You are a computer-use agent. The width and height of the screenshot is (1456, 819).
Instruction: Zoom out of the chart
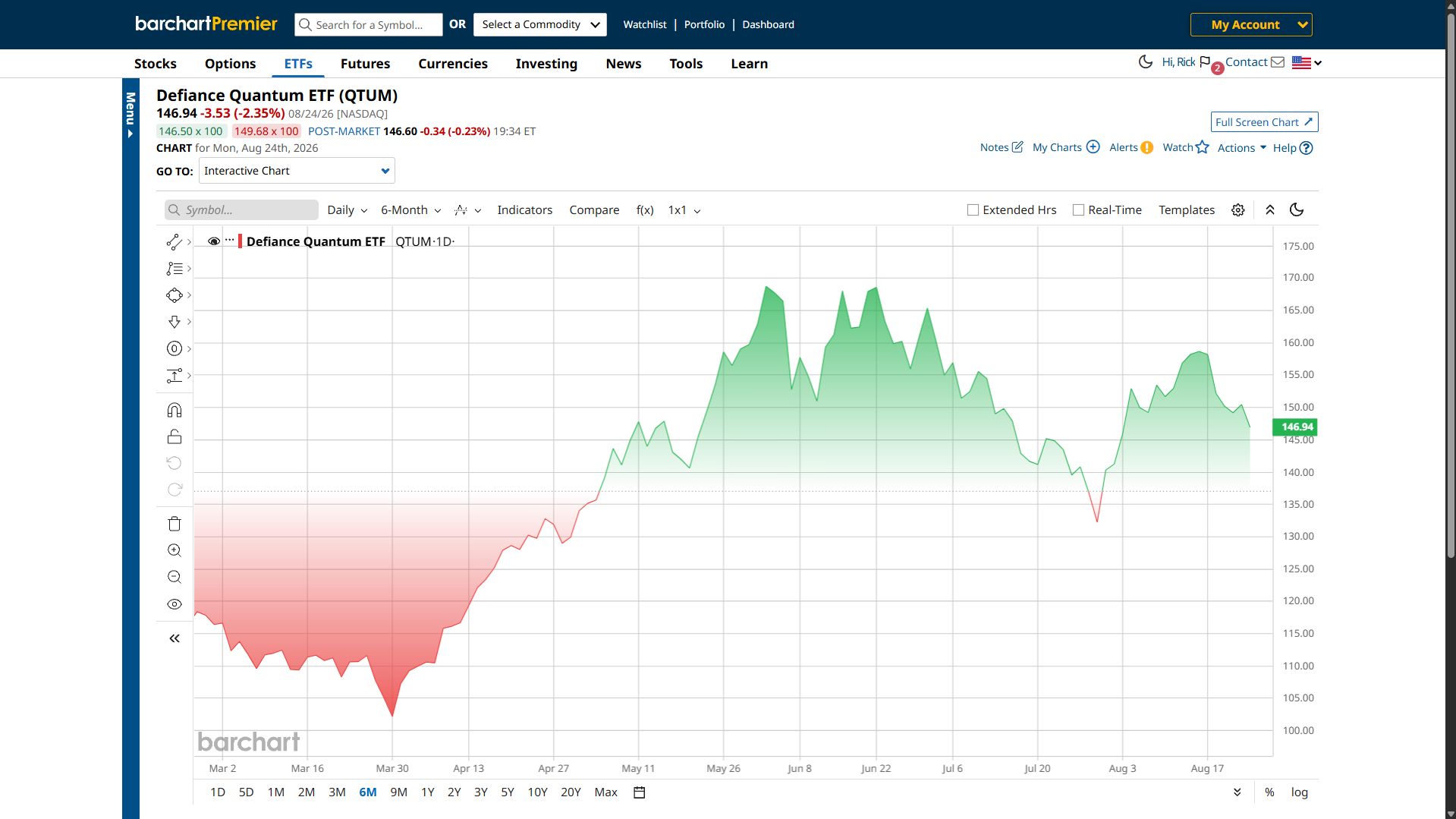174,577
